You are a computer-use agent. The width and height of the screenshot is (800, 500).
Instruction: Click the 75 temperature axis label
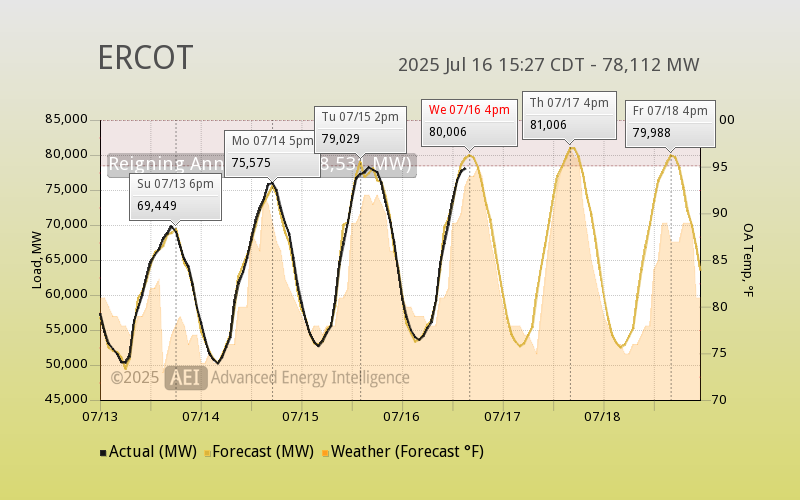720,353
